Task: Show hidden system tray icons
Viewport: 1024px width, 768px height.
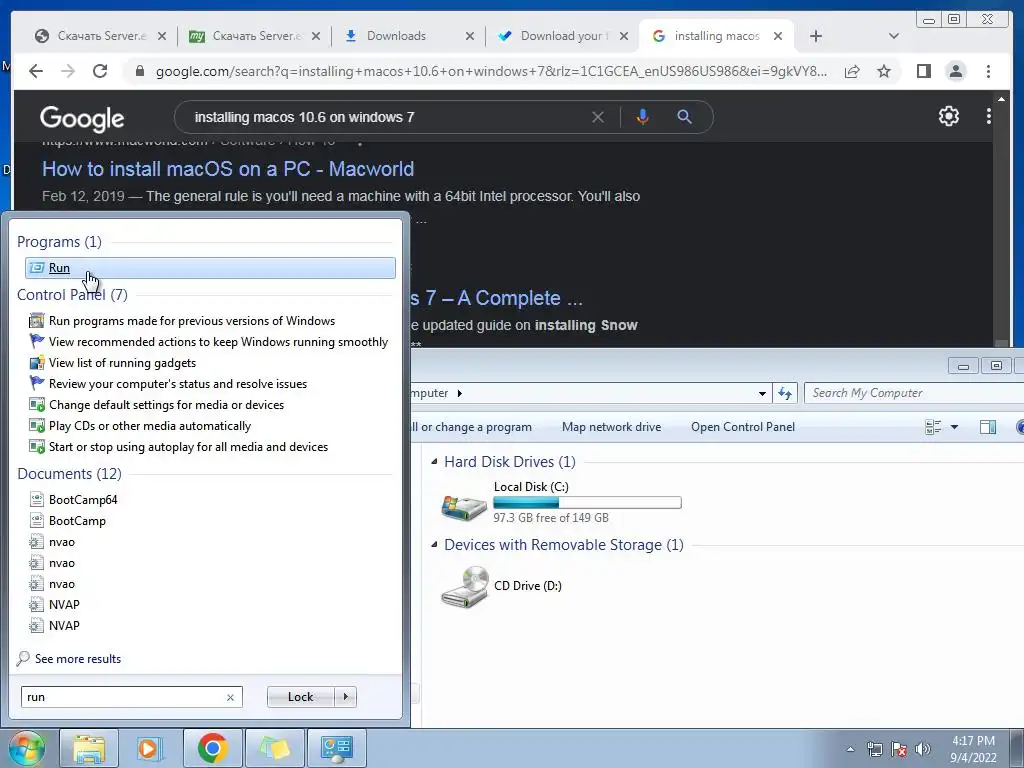Action: click(x=850, y=749)
